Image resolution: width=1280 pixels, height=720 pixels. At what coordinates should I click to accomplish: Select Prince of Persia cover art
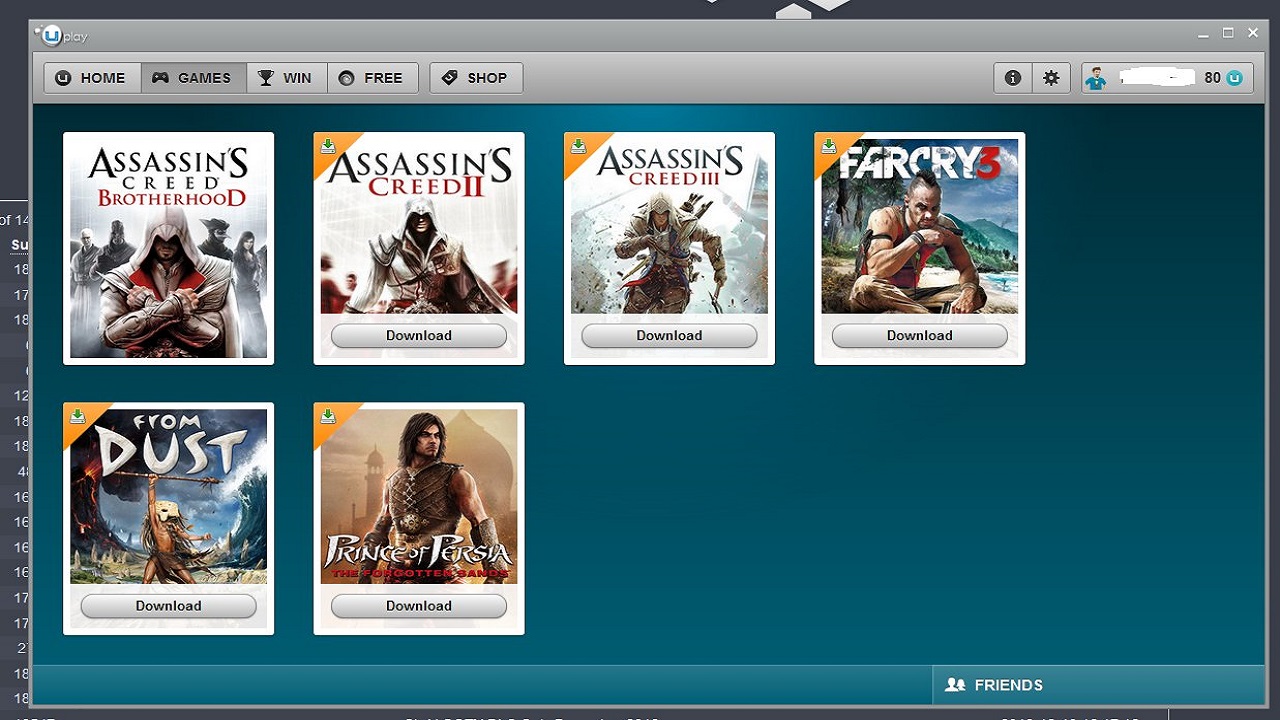point(419,496)
